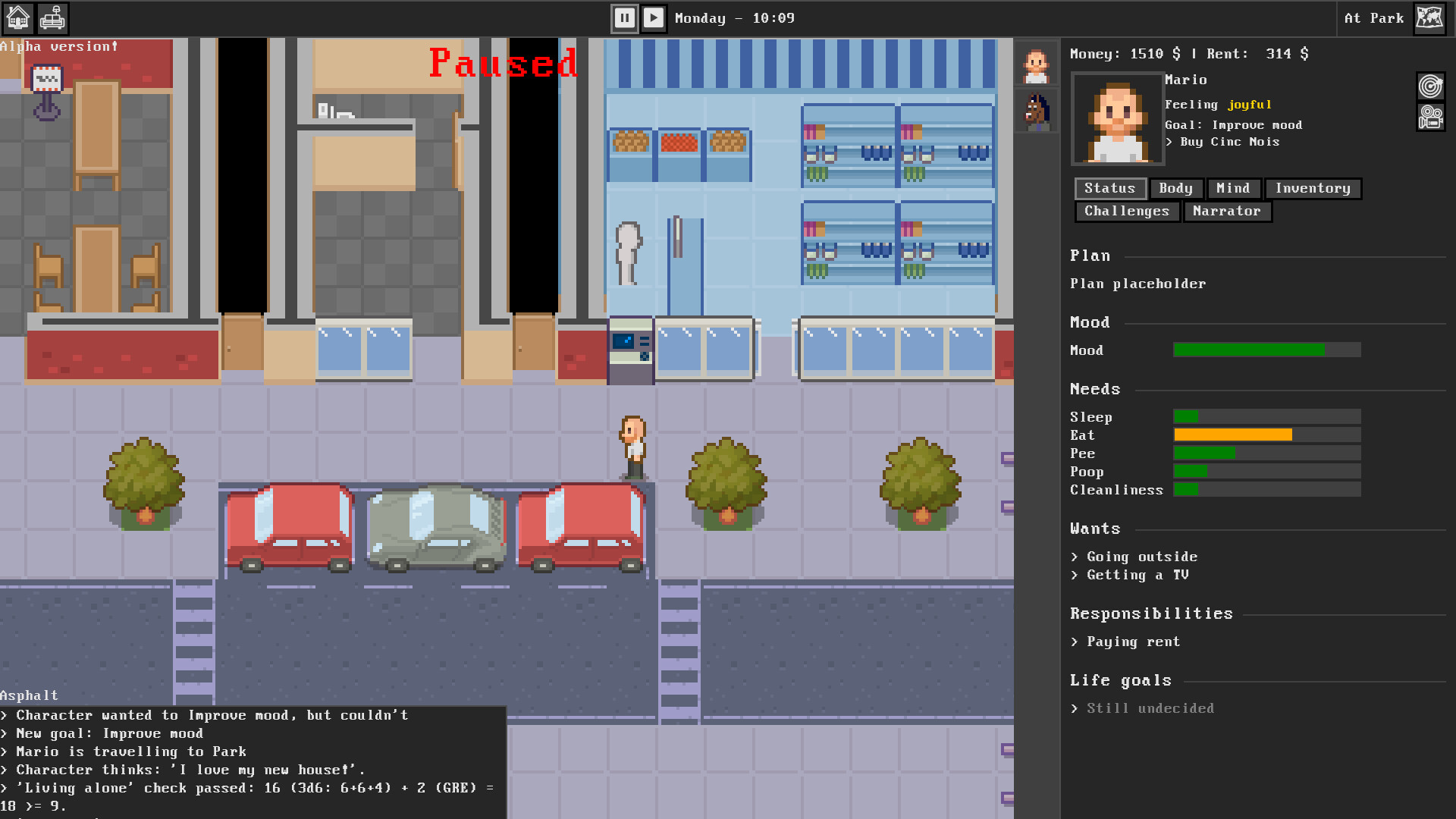Open the build mode joystick icon

click(52, 17)
